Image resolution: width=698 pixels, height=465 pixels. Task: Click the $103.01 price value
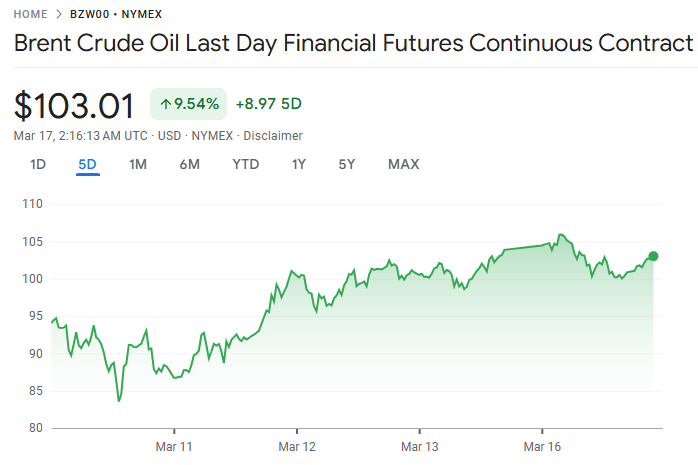(x=74, y=105)
